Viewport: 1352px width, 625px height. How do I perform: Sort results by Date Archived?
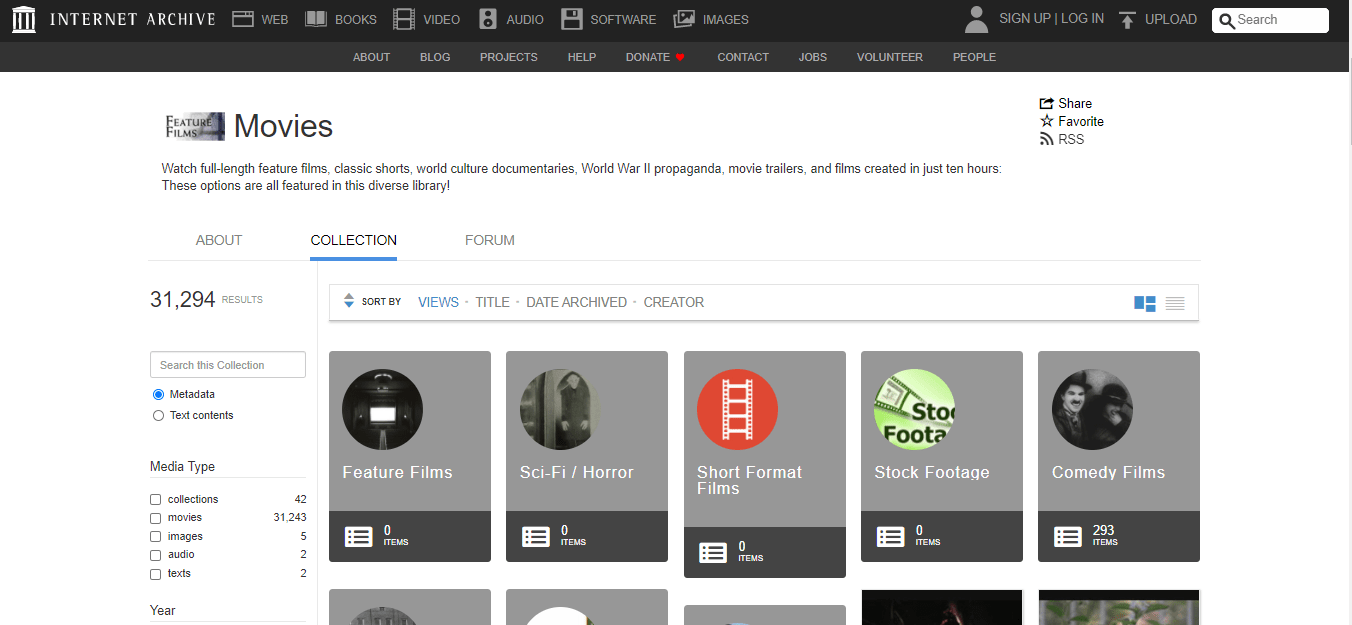coord(576,302)
